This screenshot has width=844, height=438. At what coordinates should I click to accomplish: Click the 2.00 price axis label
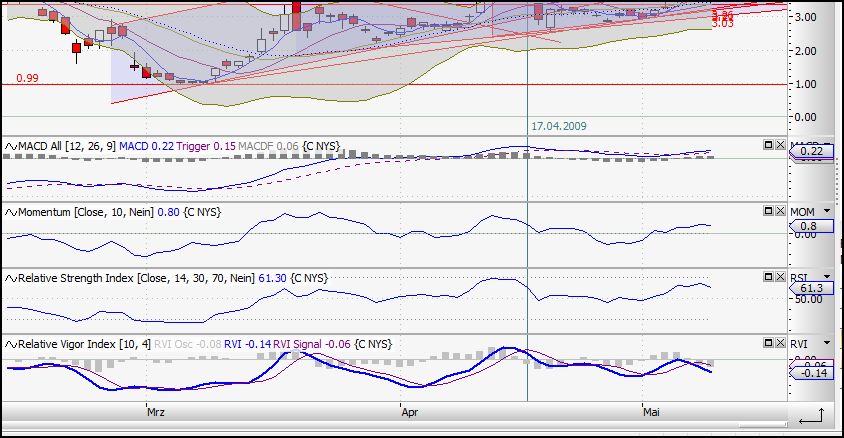[x=805, y=51]
